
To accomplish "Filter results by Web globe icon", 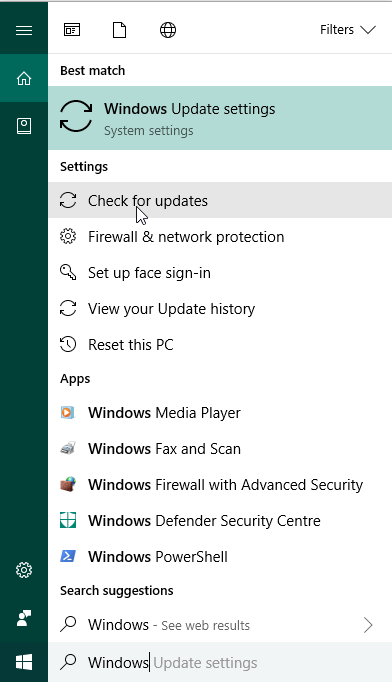I will click(x=168, y=30).
